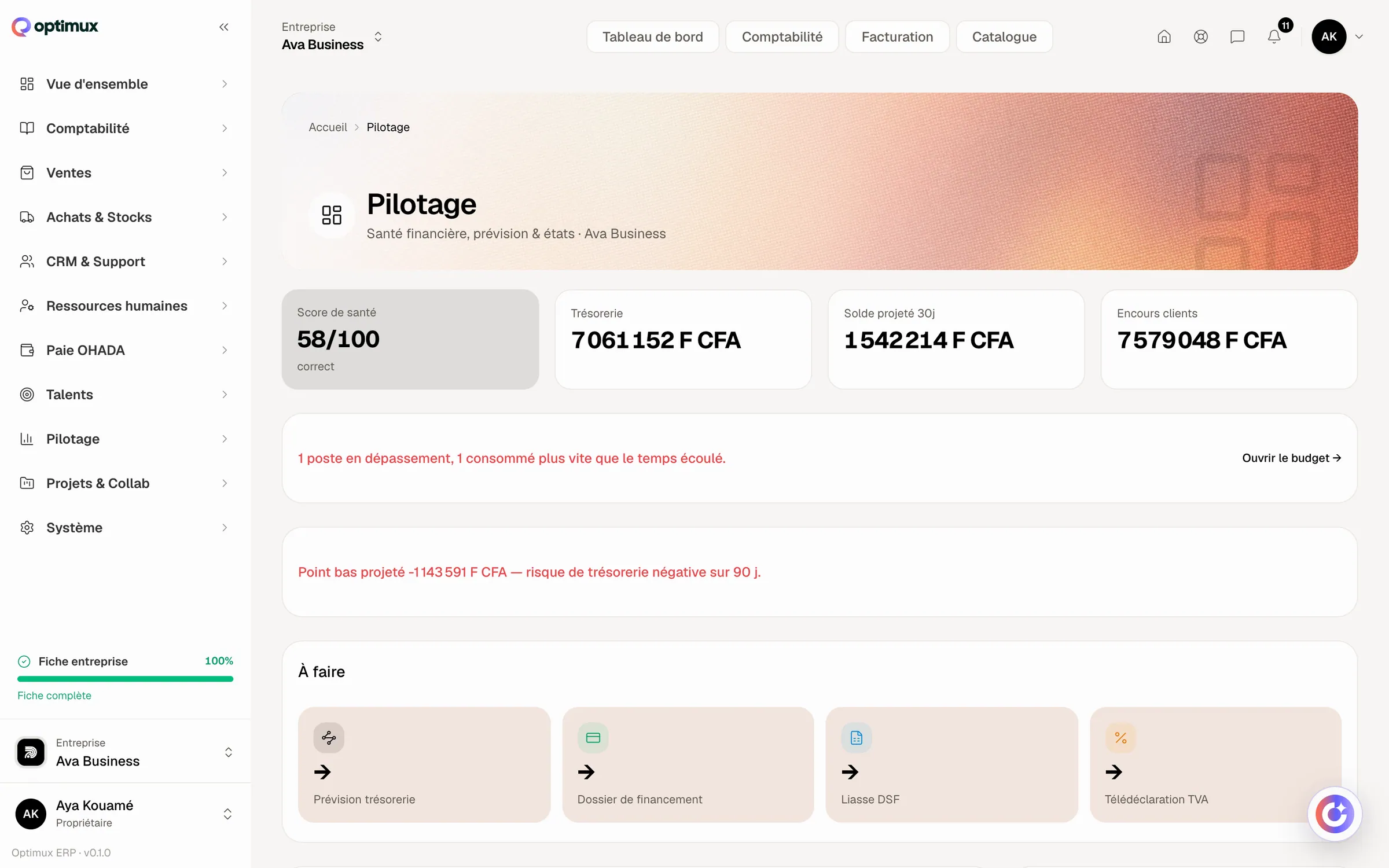This screenshot has width=1389, height=868.
Task: Expand the Ventes sidebar section
Action: 125,172
